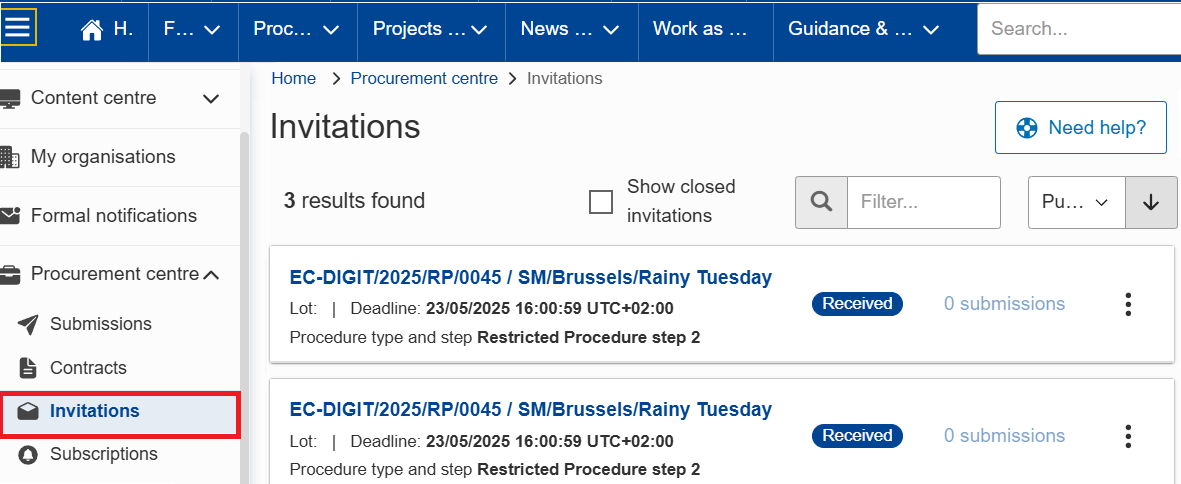Open first EC-DIGIT/2025/RP/0045 invitation title
1181x484 pixels.
[530, 278]
